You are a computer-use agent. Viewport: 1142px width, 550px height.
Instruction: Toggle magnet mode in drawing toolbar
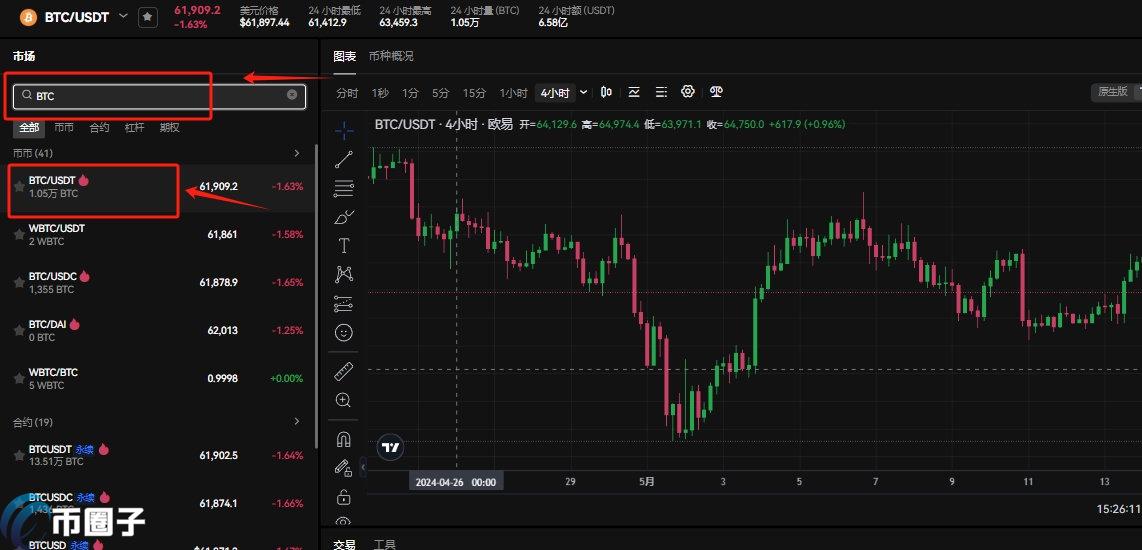(344, 439)
